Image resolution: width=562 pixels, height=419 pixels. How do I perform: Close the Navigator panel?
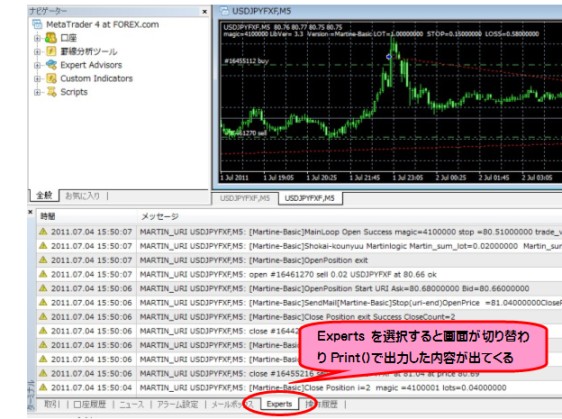(205, 11)
